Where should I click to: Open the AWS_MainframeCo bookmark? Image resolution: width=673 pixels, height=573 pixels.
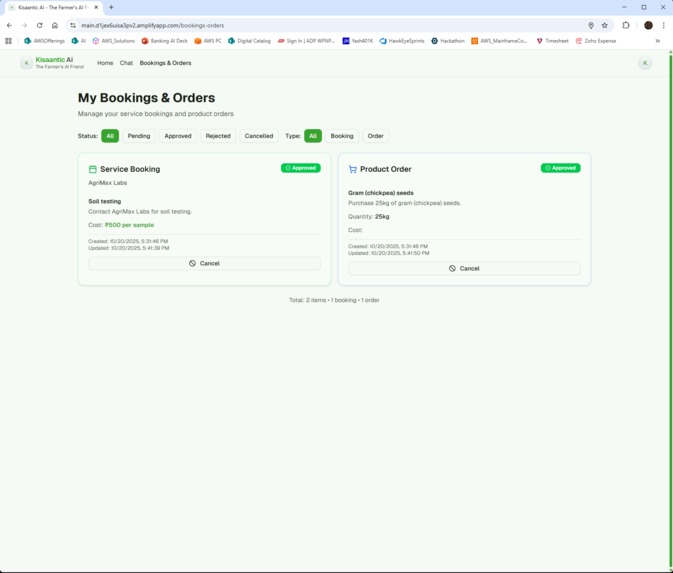pyautogui.click(x=499, y=41)
